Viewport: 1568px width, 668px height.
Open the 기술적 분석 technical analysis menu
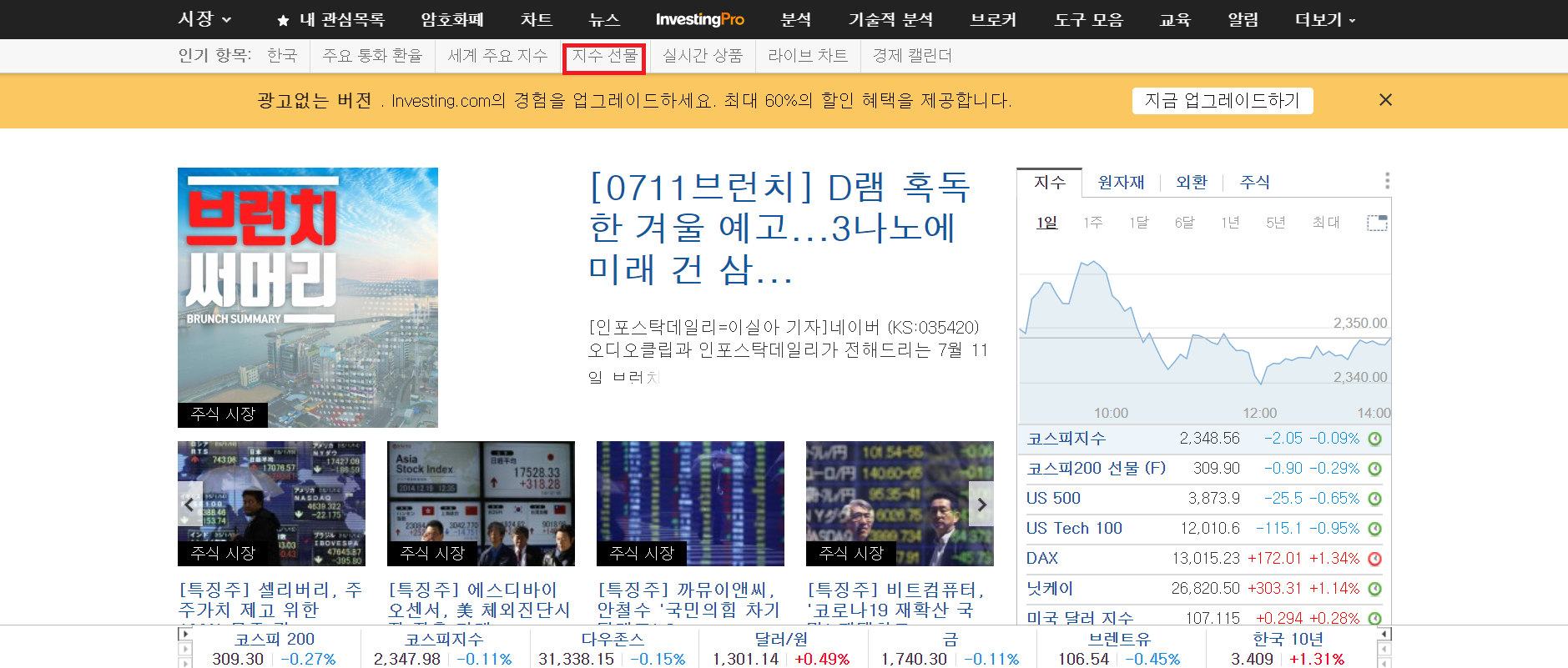point(890,19)
